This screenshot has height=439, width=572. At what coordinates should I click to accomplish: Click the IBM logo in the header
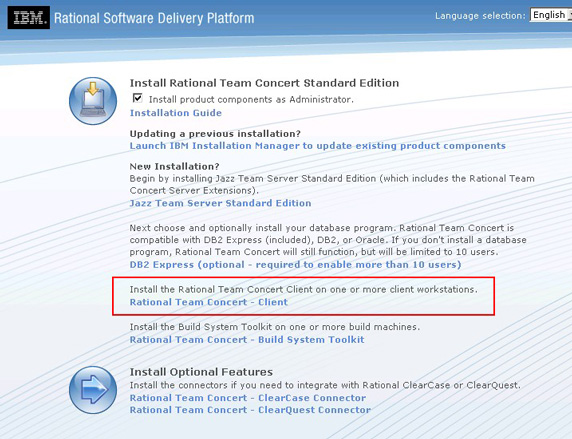click(x=28, y=17)
